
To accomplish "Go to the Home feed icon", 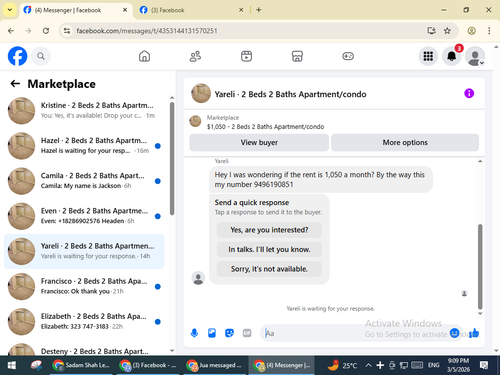I will point(144,56).
